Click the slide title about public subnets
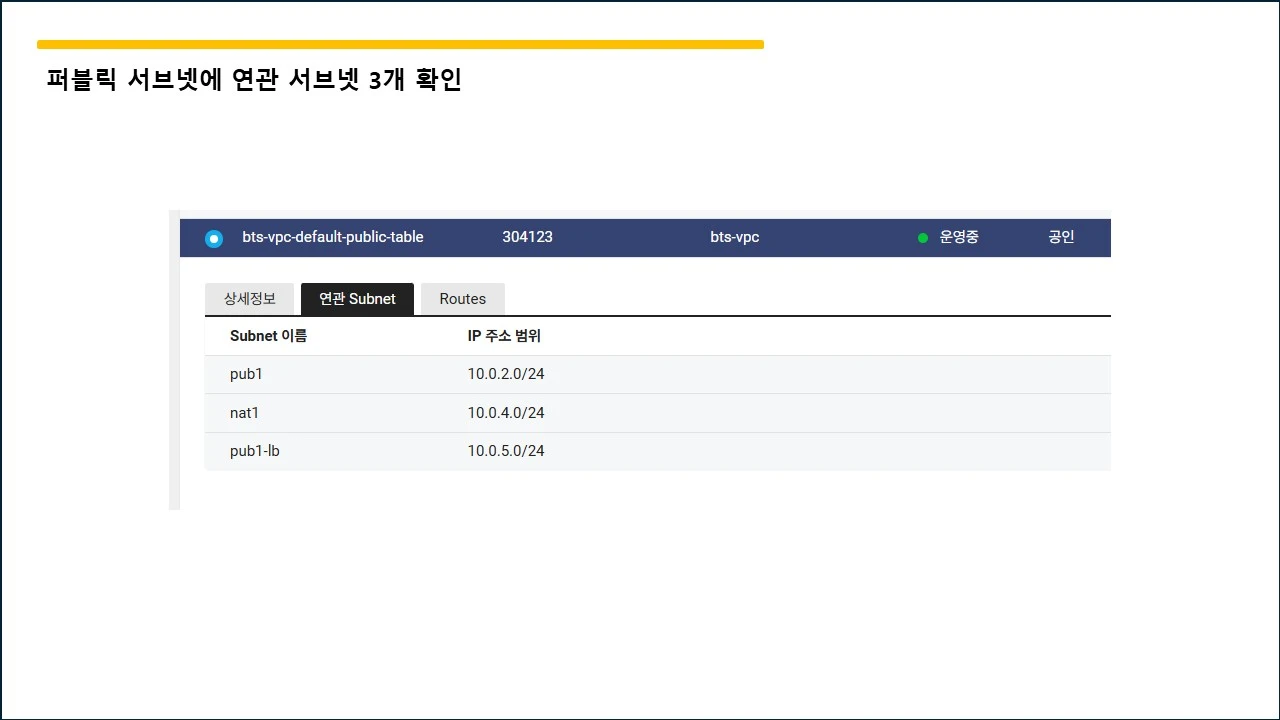 point(254,80)
